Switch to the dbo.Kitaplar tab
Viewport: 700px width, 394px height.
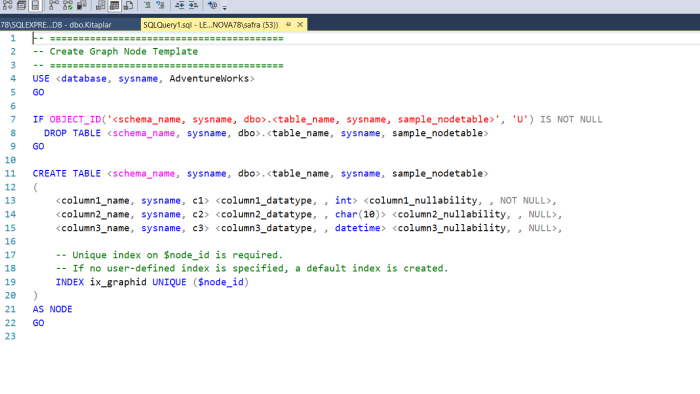(x=56, y=25)
